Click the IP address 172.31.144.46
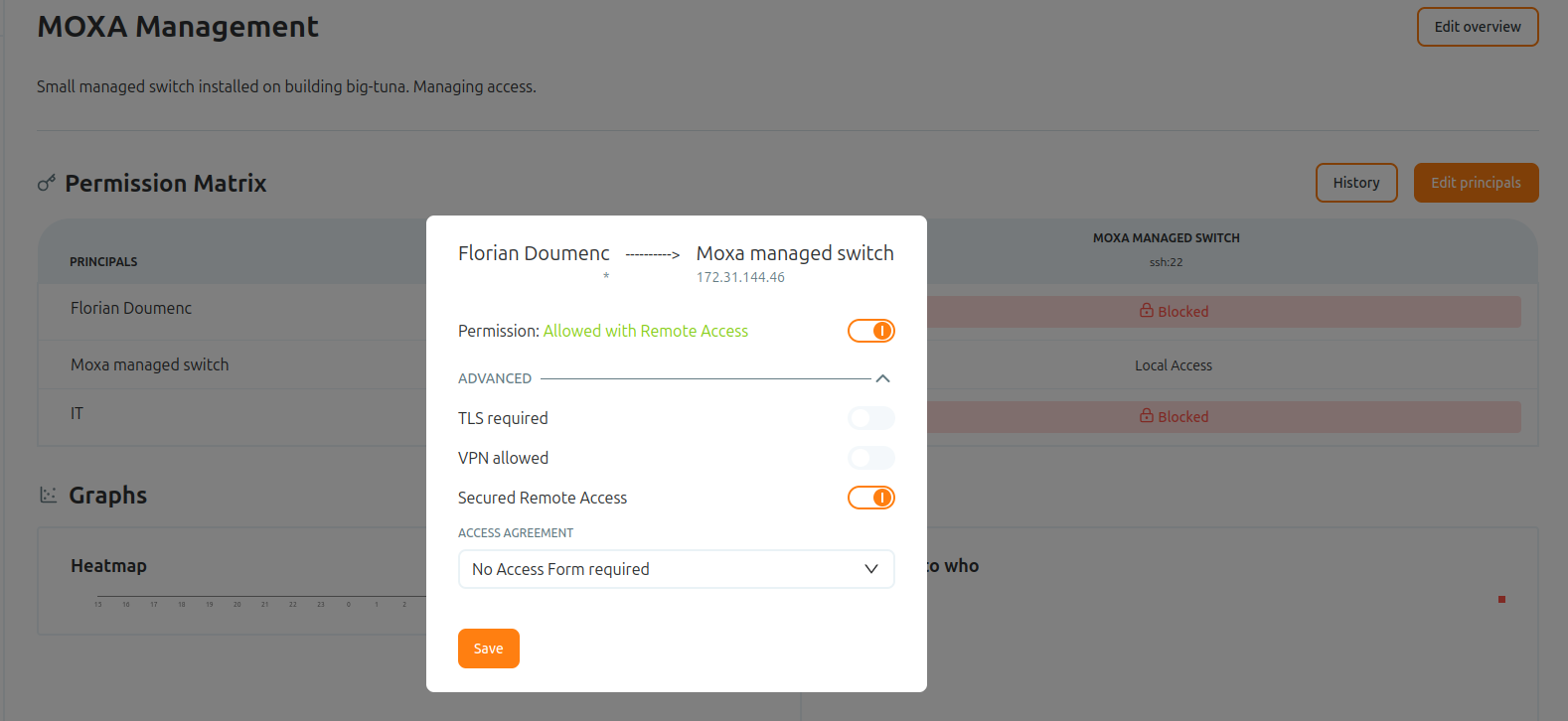Image resolution: width=1568 pixels, height=721 pixels. pos(740,277)
